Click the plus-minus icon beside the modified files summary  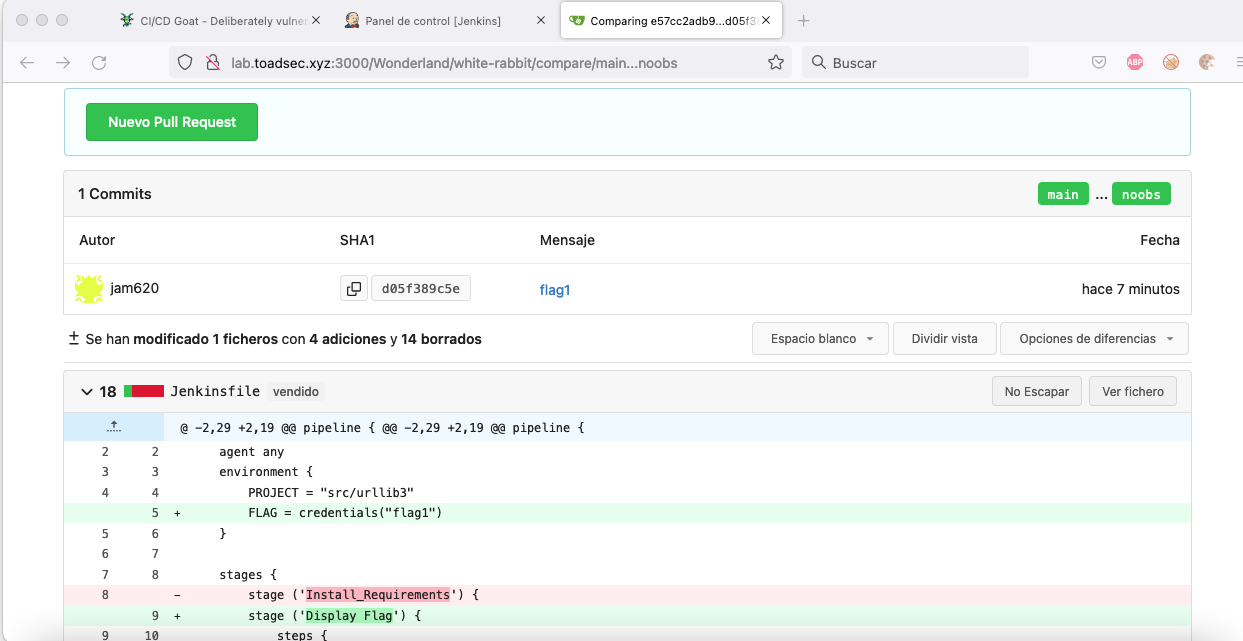click(73, 339)
